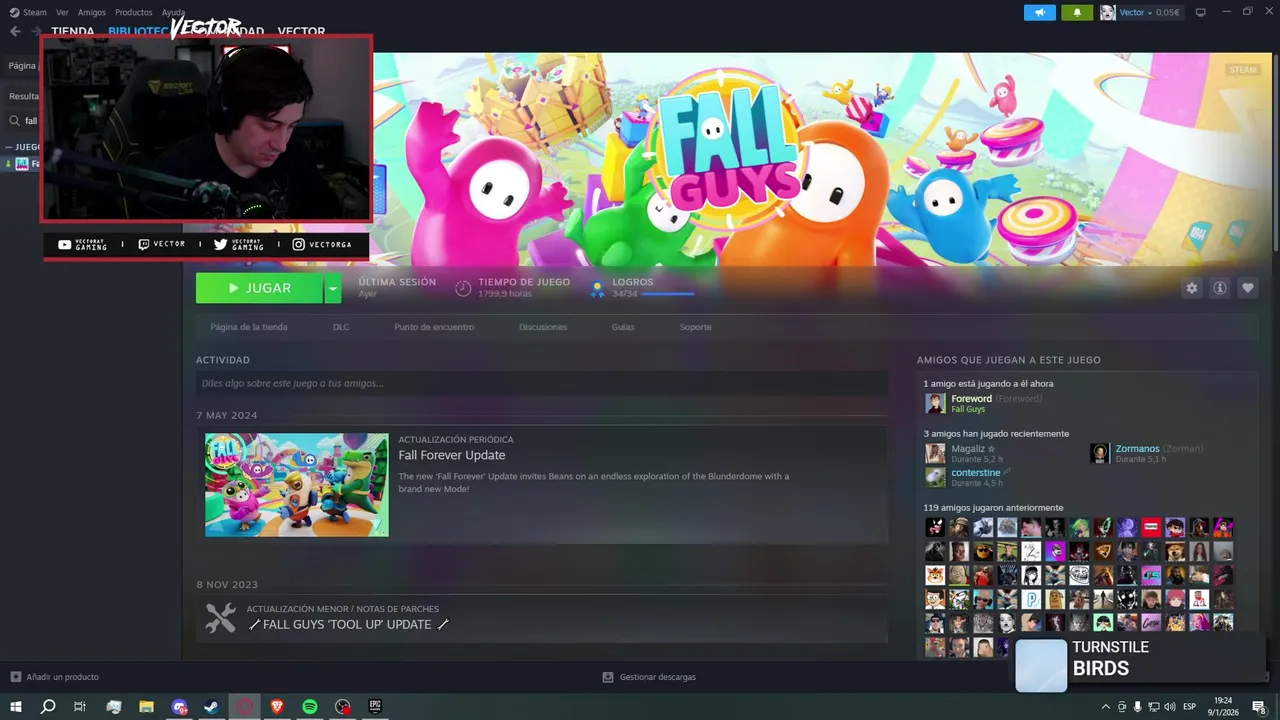Expand hidden system tray icons chevron

[x=1108, y=707]
